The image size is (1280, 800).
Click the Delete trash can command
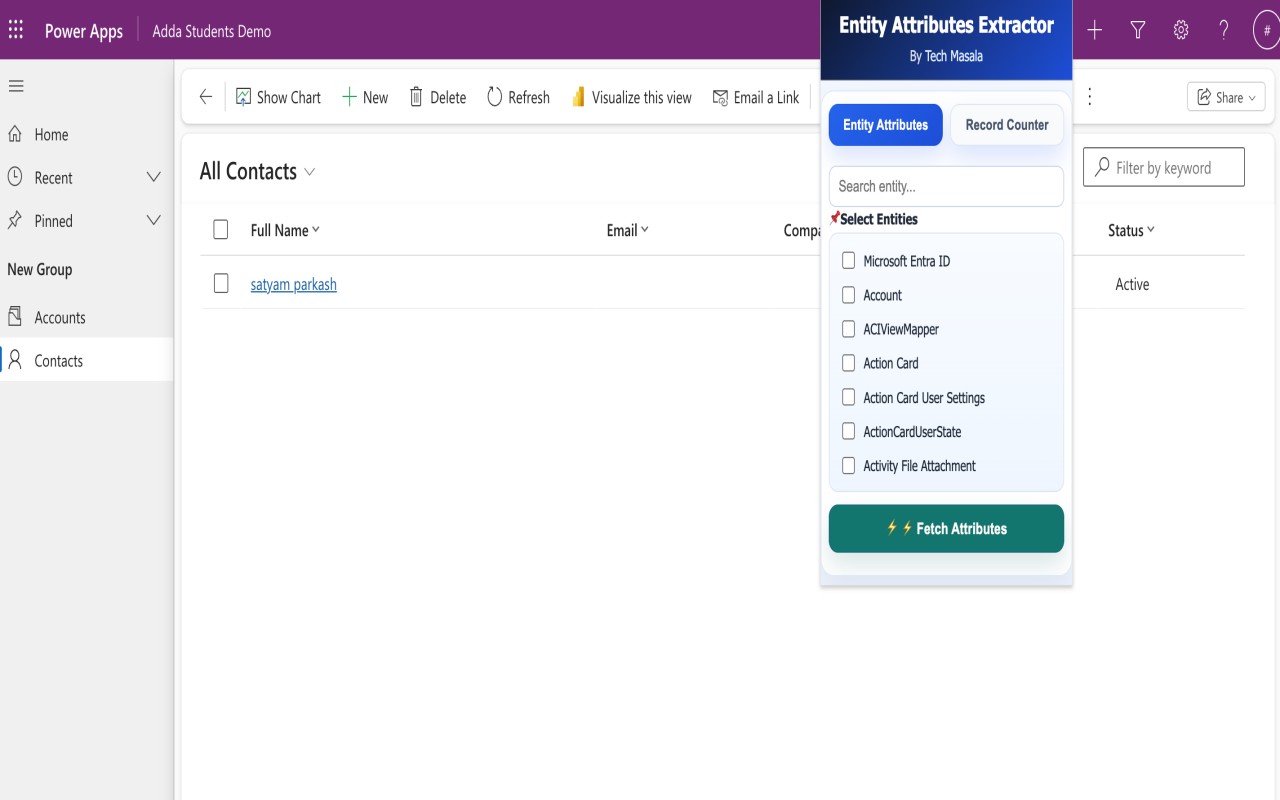click(437, 97)
